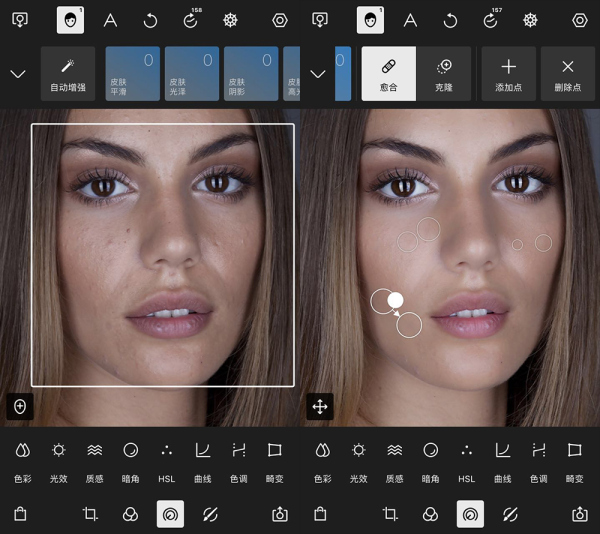The image size is (600, 534).
Task: Switch to the Clone (克隆) tool
Action: pos(444,73)
